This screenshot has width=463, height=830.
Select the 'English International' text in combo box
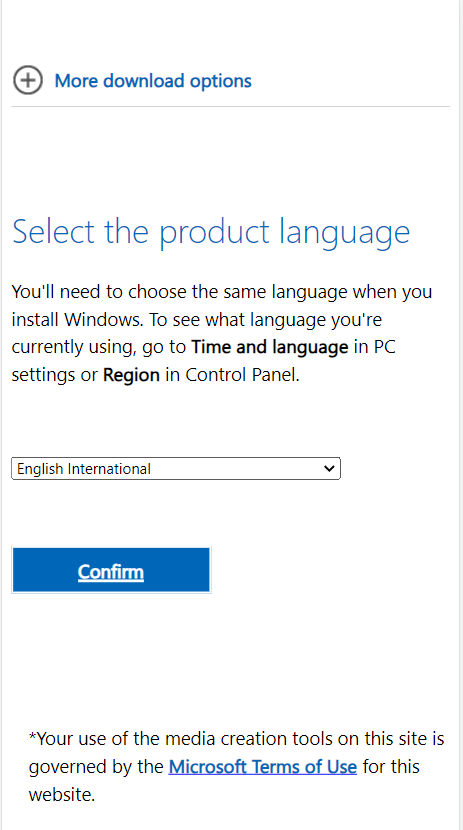(84, 469)
